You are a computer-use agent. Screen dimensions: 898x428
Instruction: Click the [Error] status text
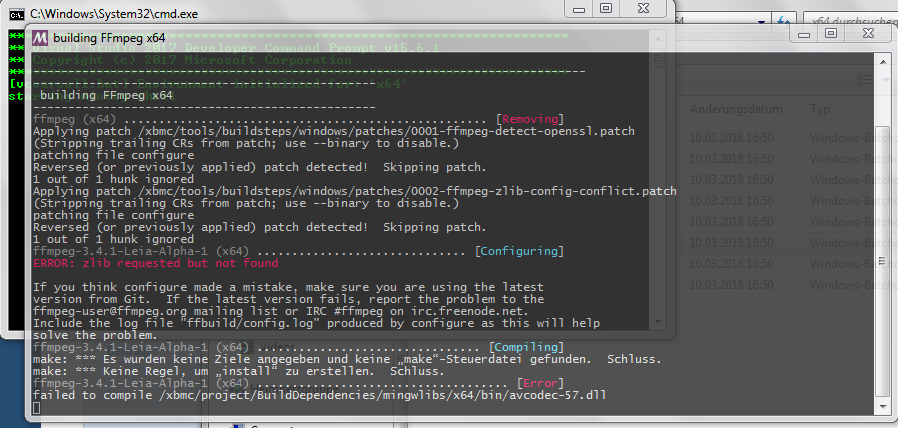tap(540, 383)
